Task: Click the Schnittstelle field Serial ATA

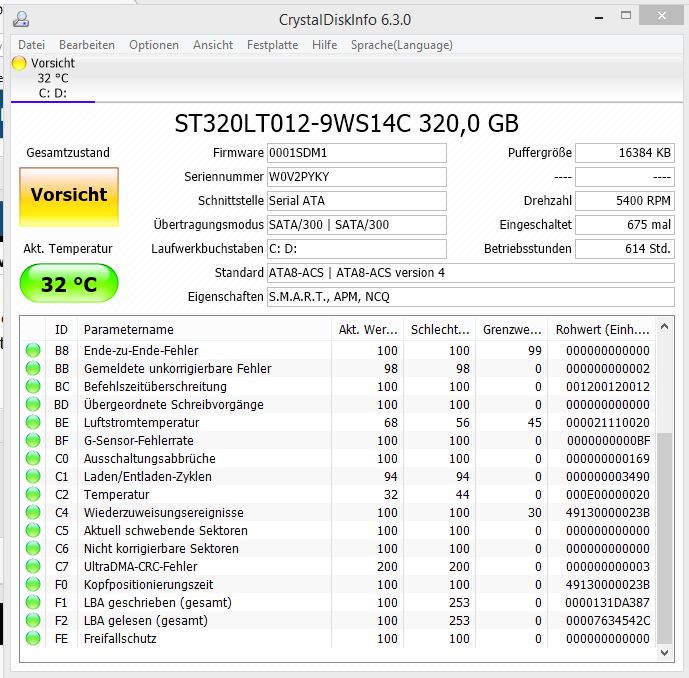Action: pos(357,201)
